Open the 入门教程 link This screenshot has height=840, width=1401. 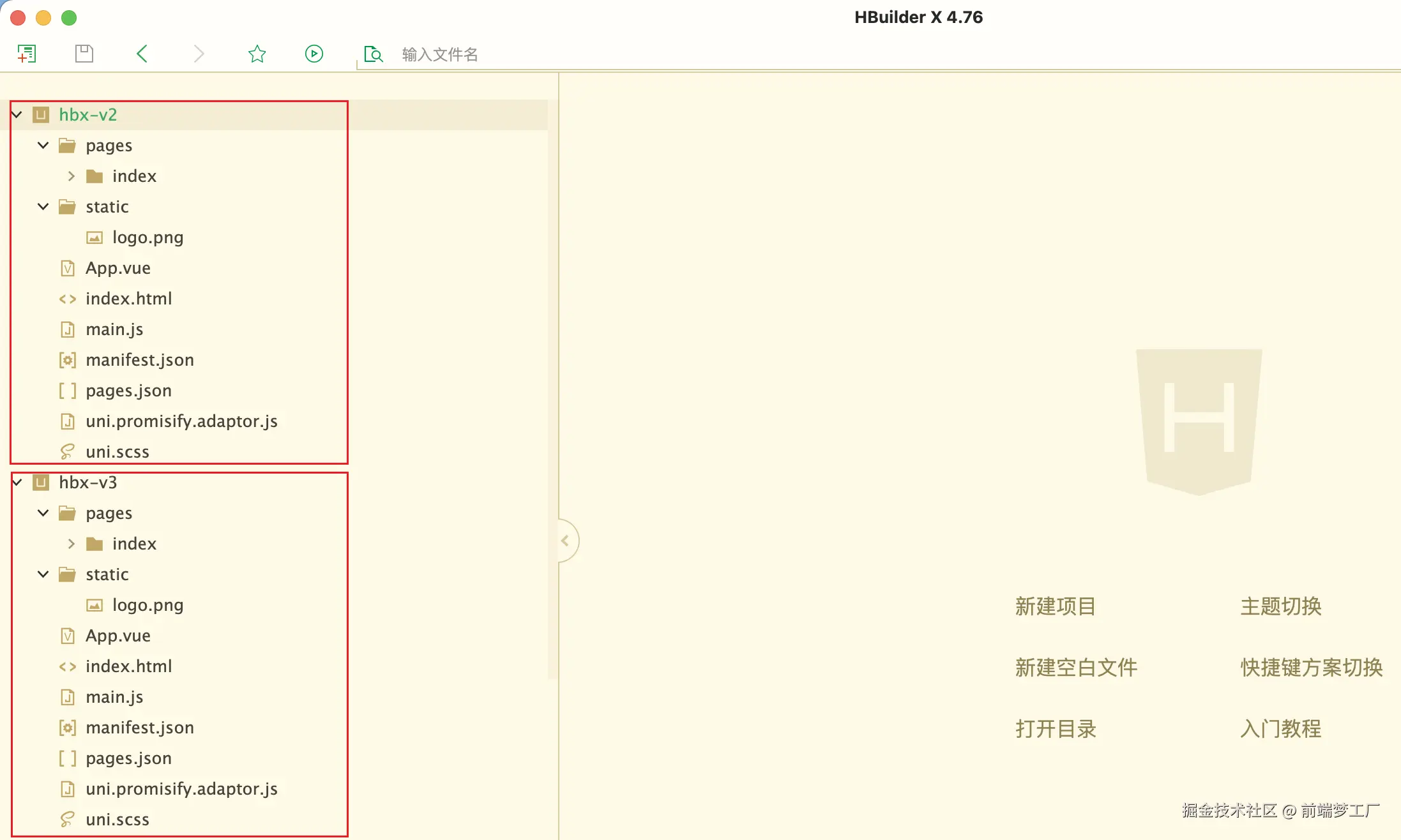point(1280,729)
